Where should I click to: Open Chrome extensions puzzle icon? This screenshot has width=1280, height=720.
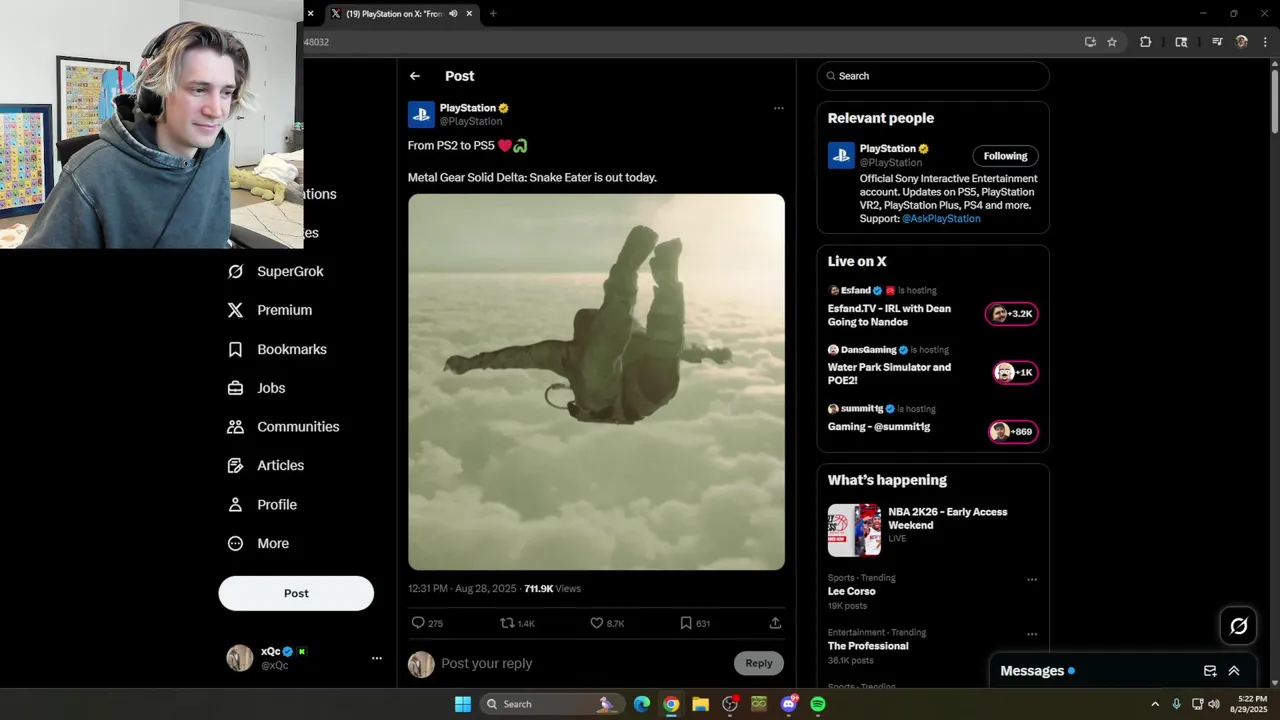coord(1146,42)
